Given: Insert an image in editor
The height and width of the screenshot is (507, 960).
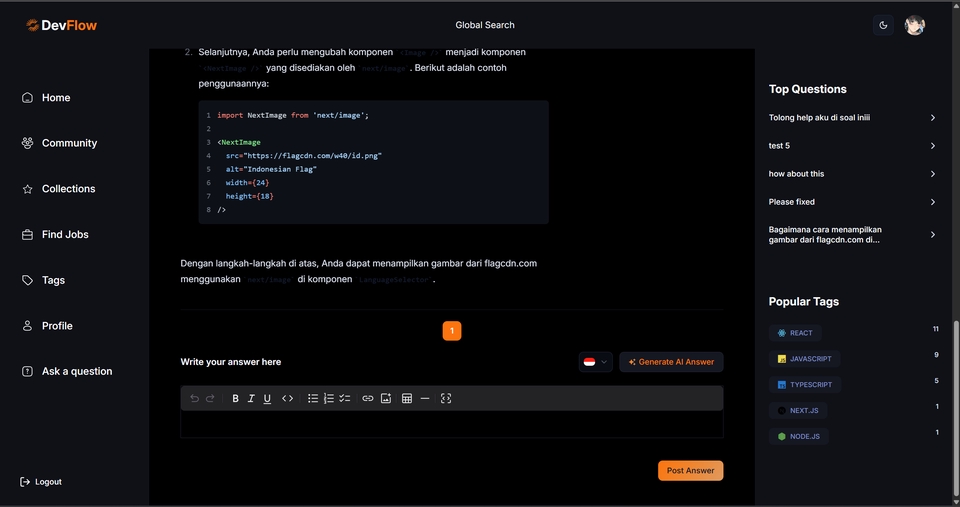Looking at the screenshot, I should coord(386,399).
